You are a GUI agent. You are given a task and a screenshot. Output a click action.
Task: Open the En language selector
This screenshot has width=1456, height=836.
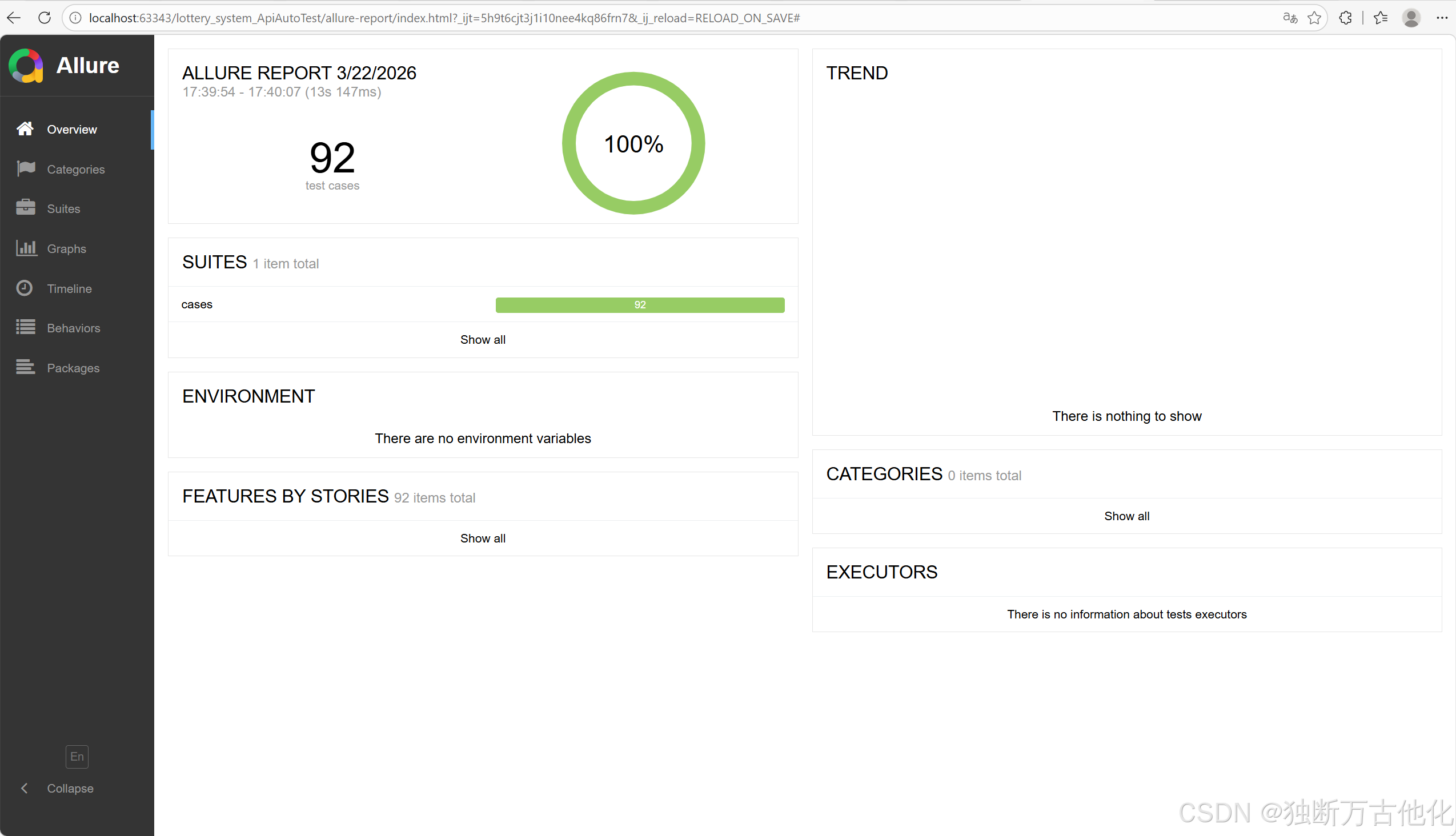[77, 756]
